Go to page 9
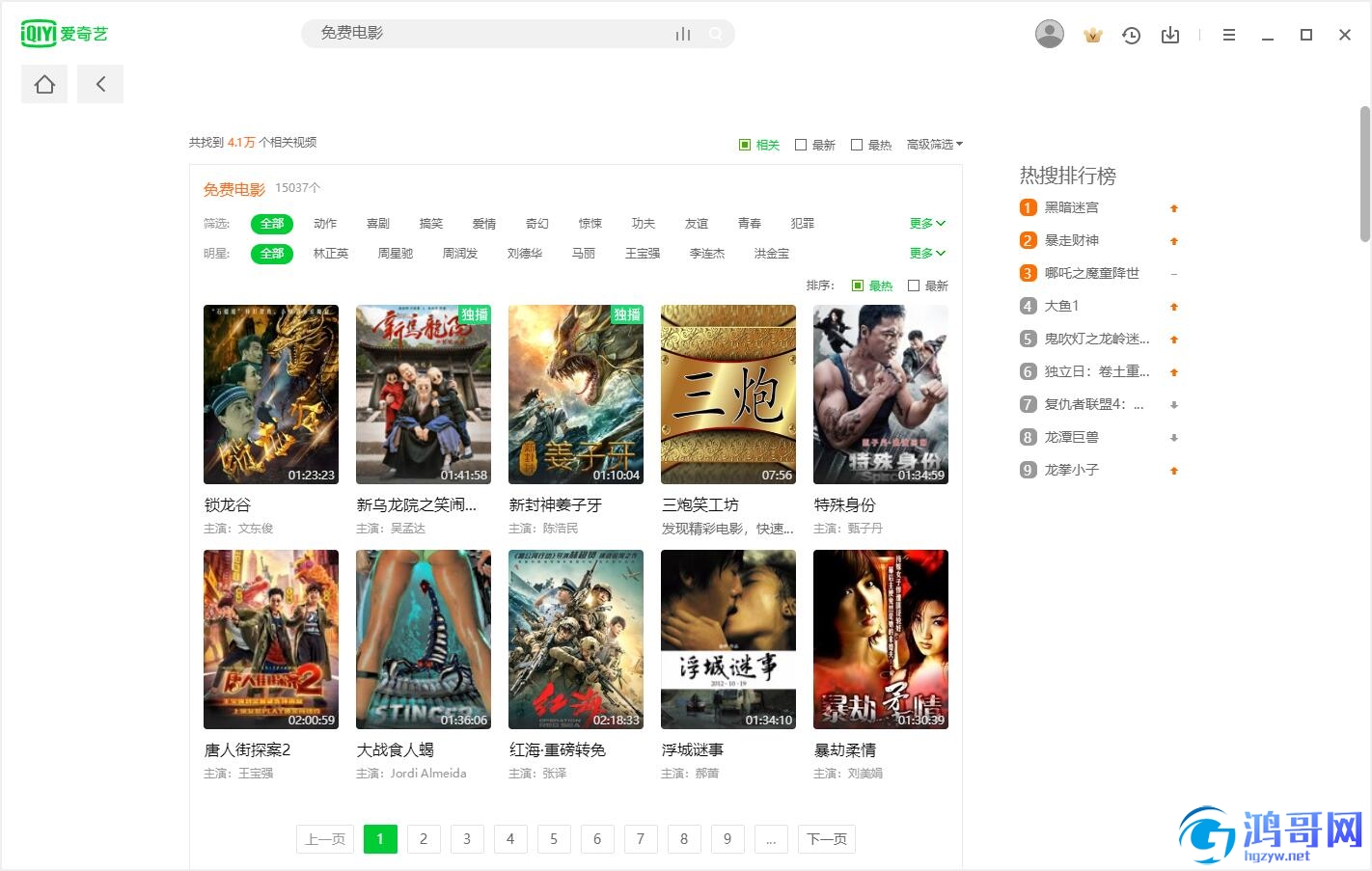Viewport: 1372px width, 871px height. pos(727,839)
